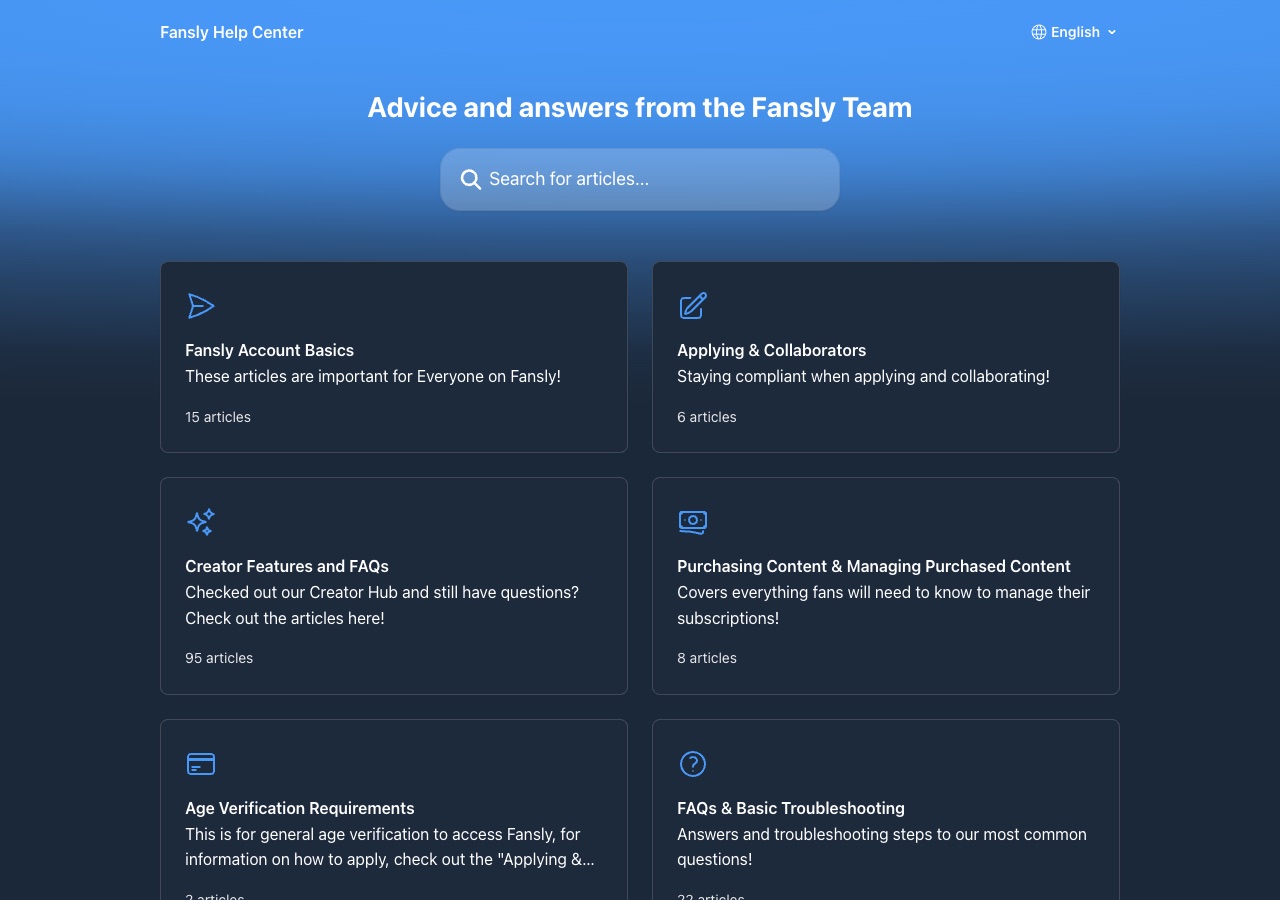Click 'This is for general age verification' description
The width and height of the screenshot is (1280, 900).
pyautogui.click(x=390, y=847)
